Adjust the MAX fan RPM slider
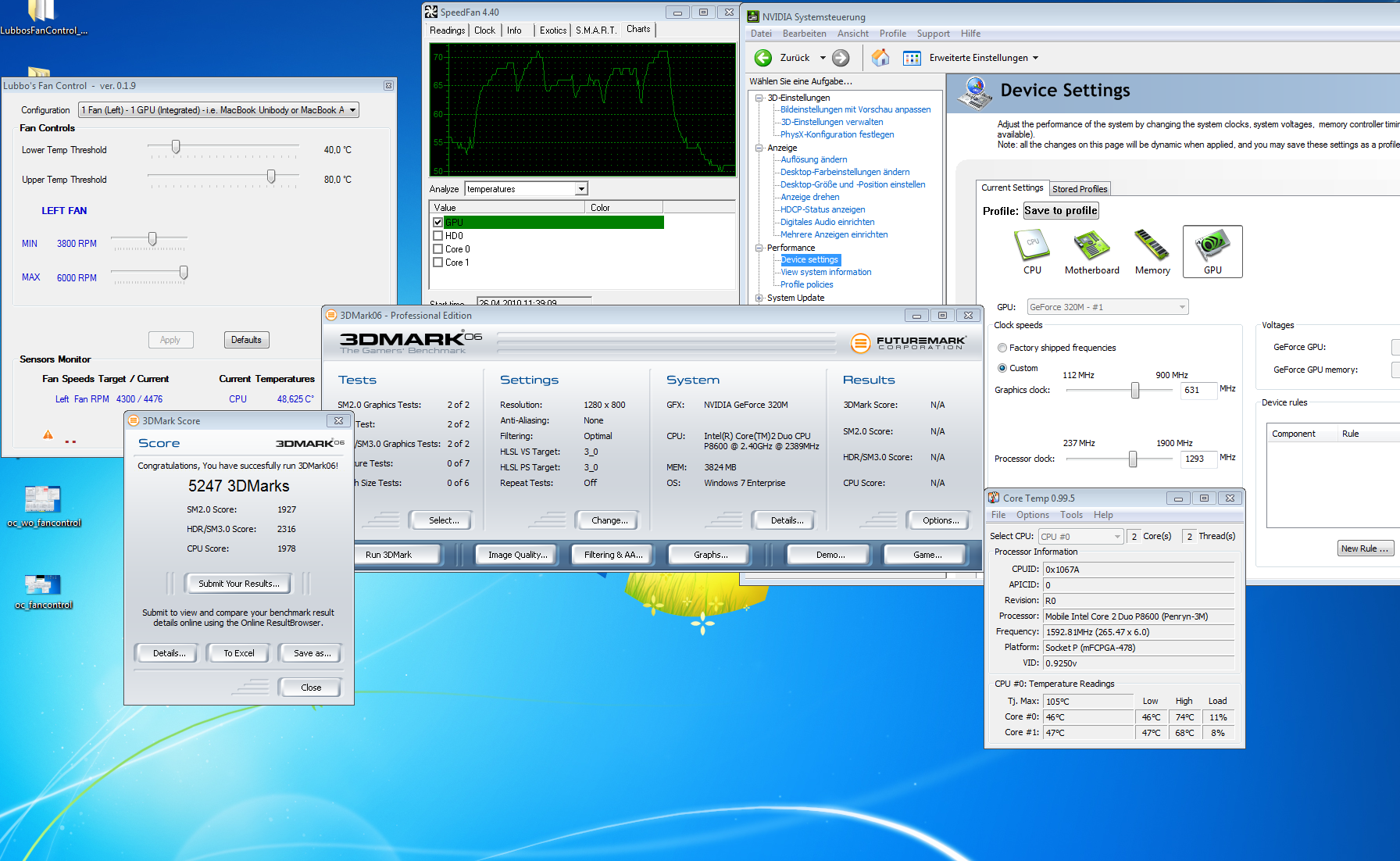 183,273
